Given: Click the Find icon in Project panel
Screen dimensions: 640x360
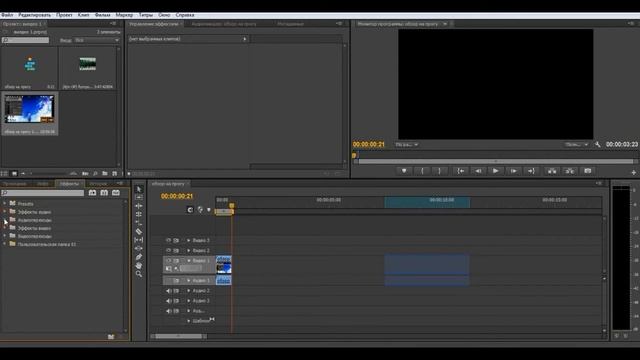Looking at the screenshot, I should [x=95, y=173].
